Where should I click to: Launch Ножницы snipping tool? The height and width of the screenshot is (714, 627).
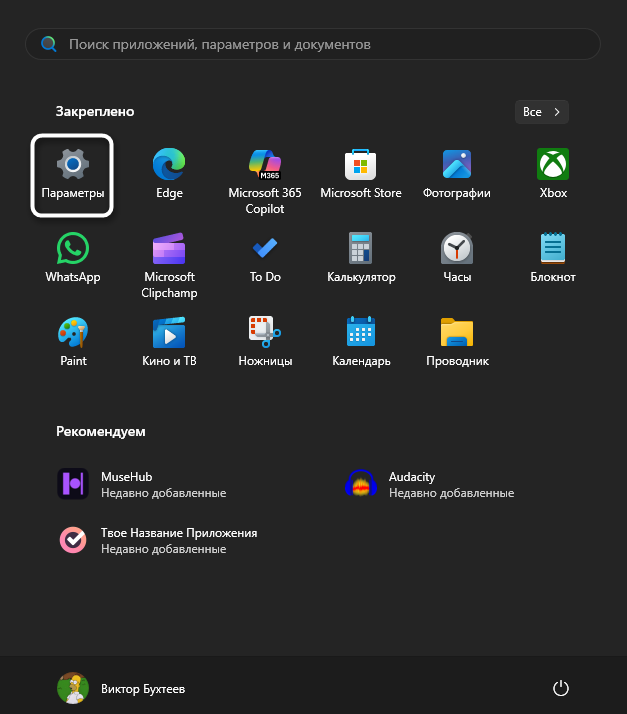[x=265, y=343]
